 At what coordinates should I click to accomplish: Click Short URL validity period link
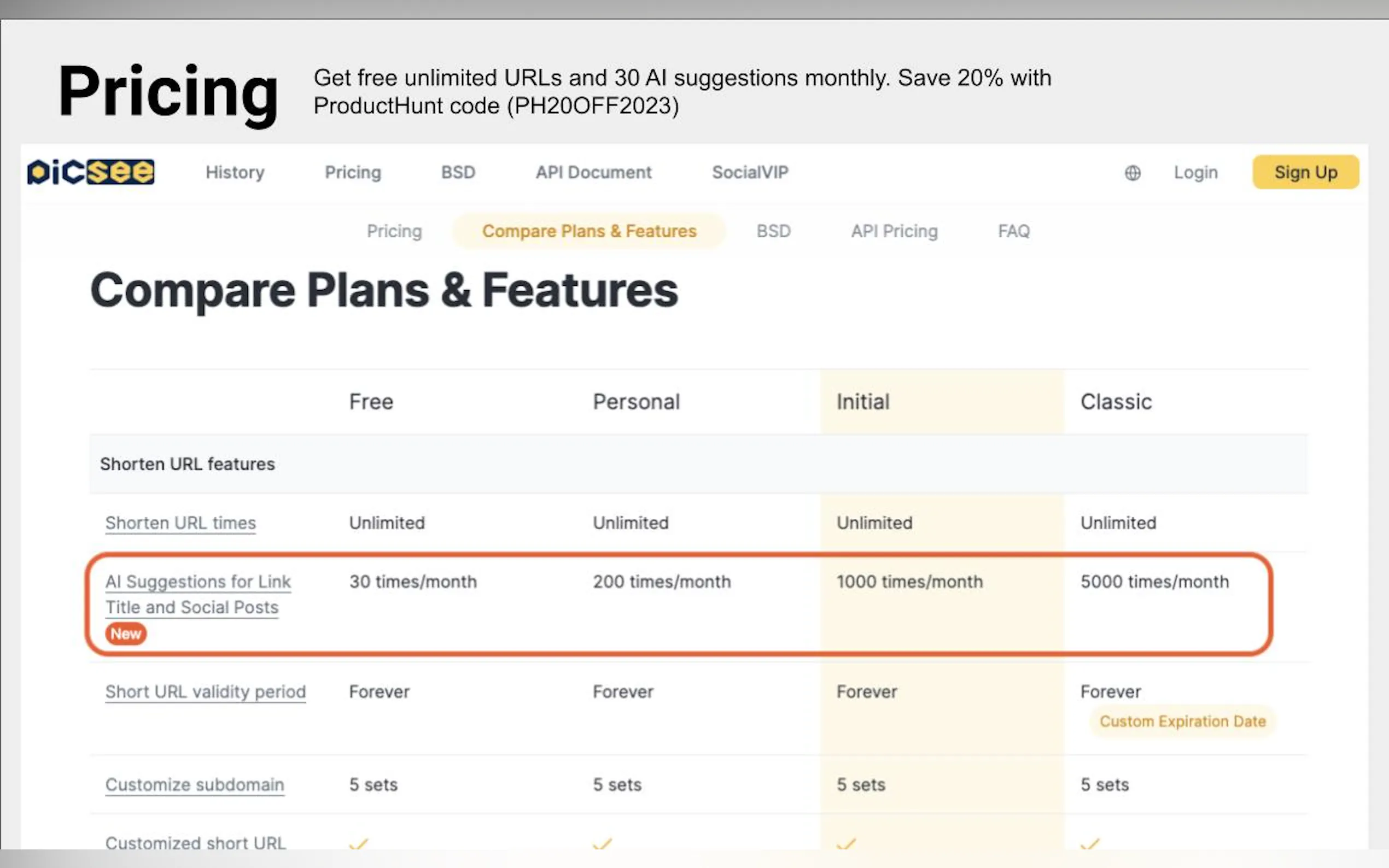tap(205, 692)
